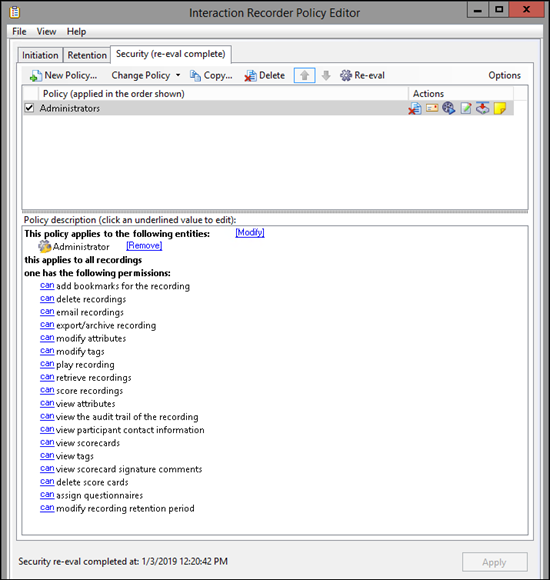Screen dimensions: 550x580
Task: Click the yellow sticky note action icon
Action: pyautogui.click(x=500, y=109)
